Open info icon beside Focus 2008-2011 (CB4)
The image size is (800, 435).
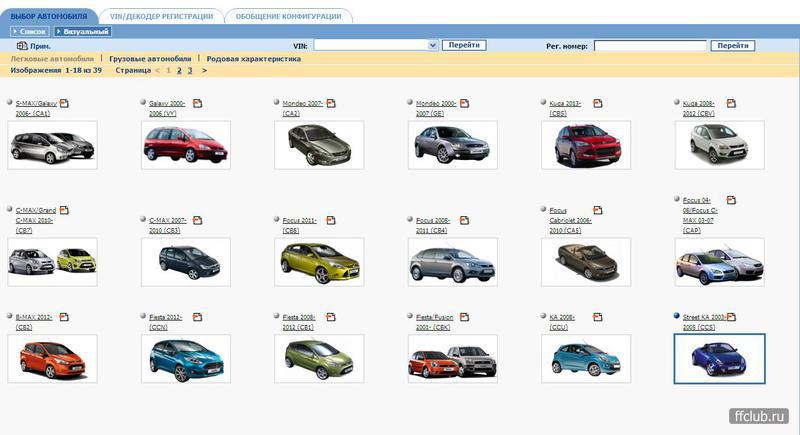click(x=464, y=220)
